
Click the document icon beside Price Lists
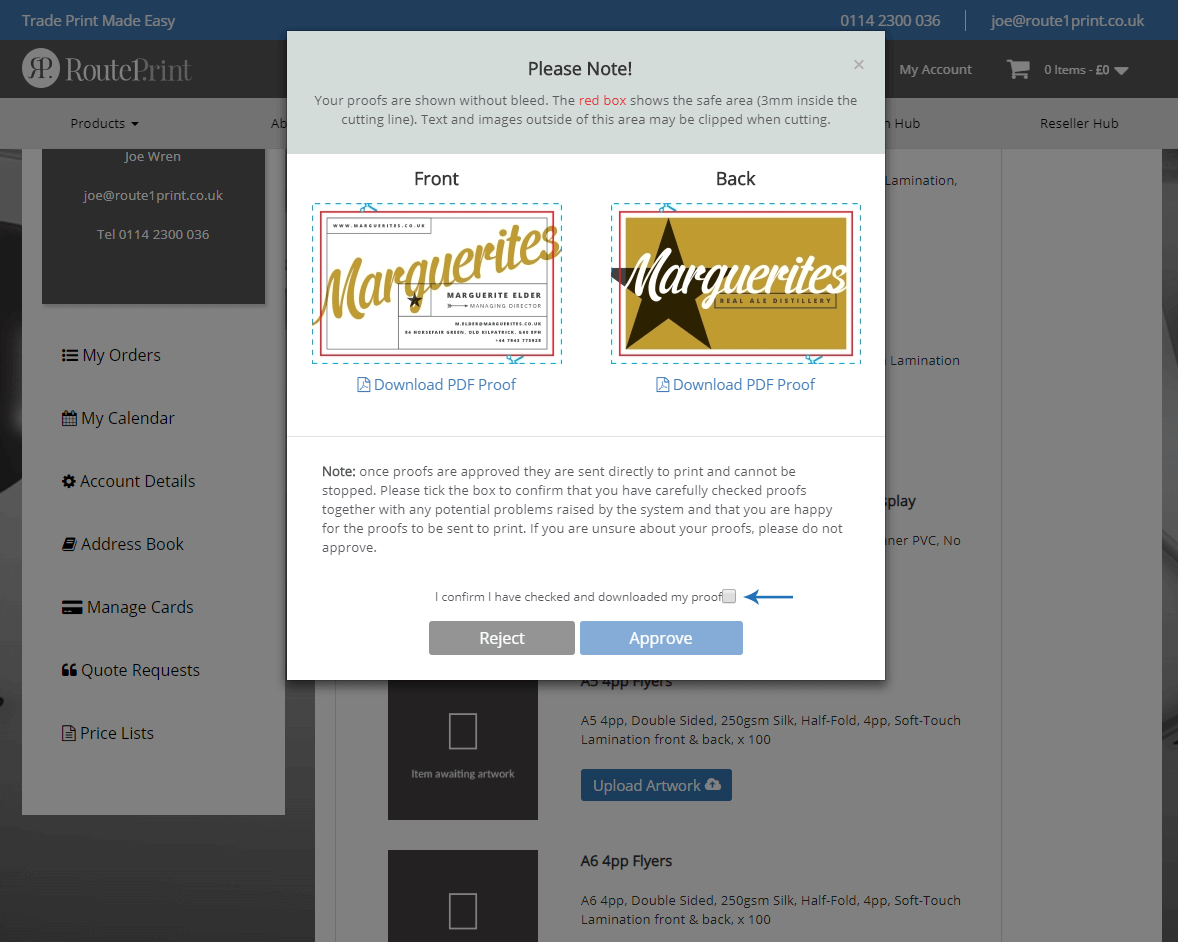click(x=68, y=733)
